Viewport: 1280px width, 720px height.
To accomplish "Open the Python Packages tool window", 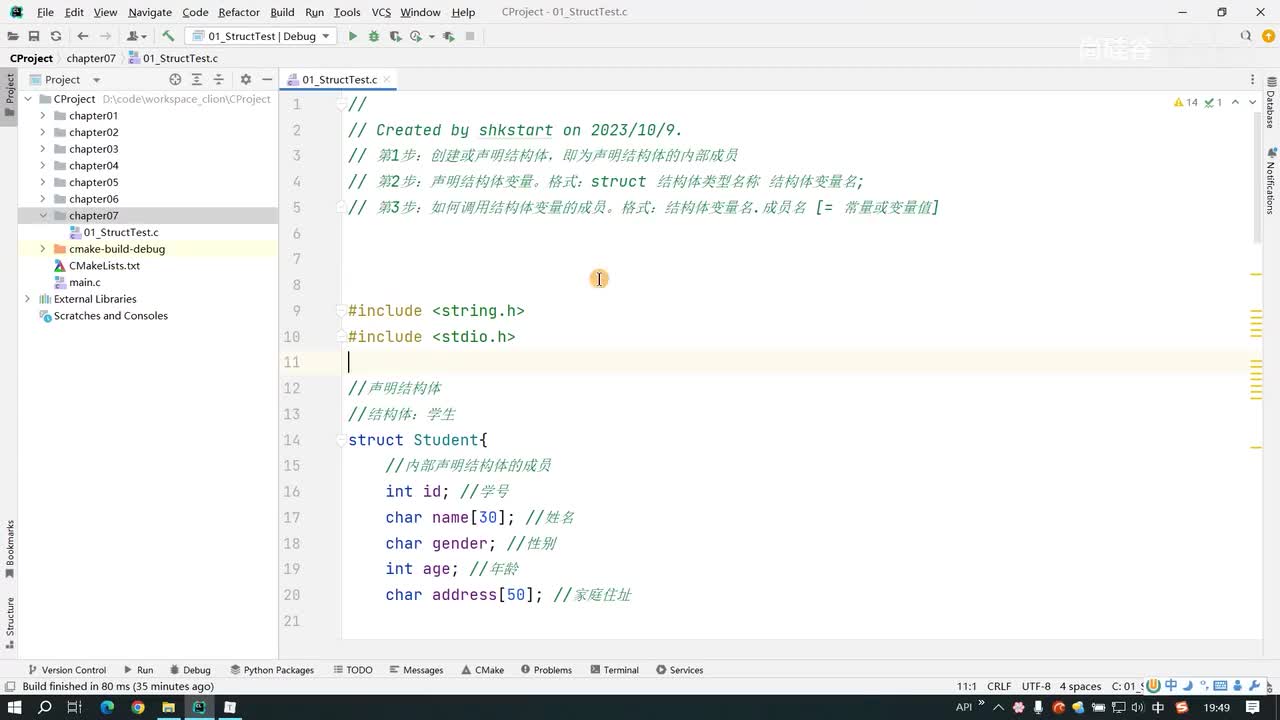I will click(272, 670).
